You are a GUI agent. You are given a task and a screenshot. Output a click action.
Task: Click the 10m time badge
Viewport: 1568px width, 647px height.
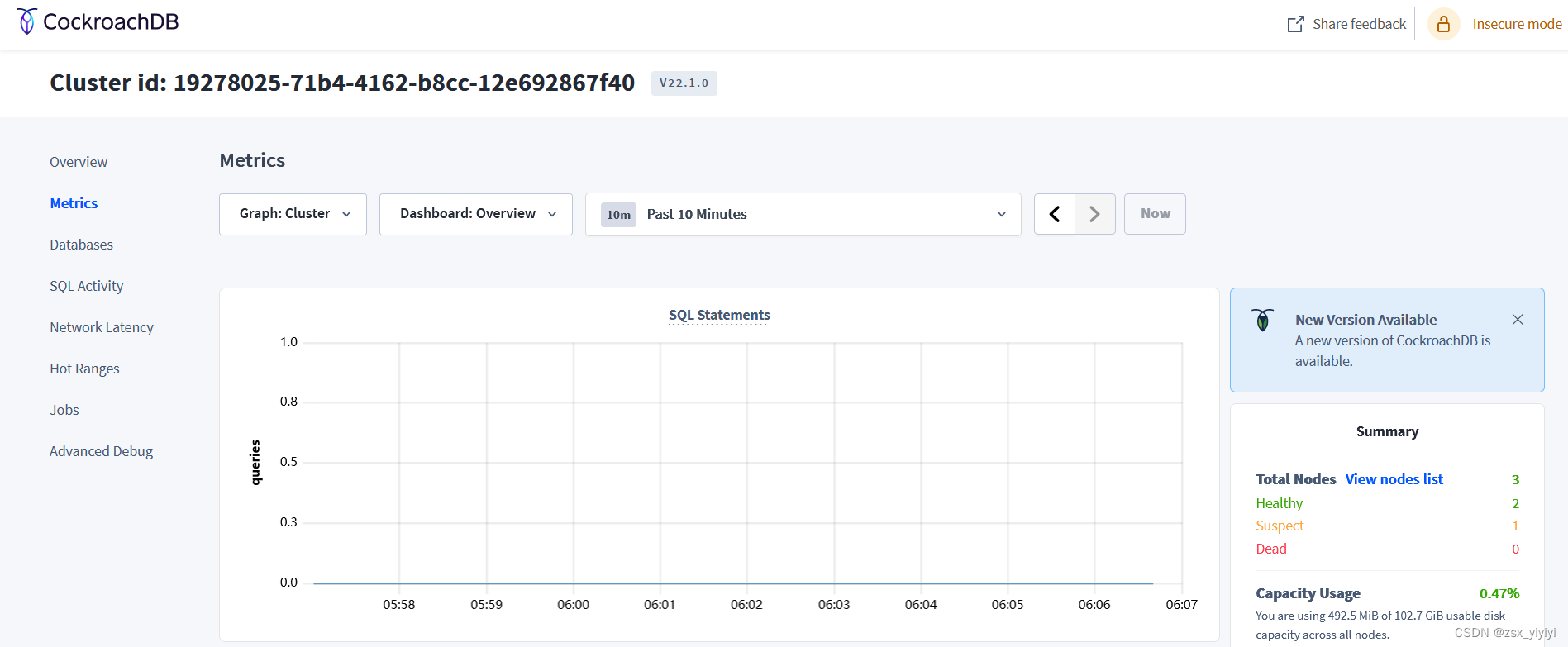click(x=618, y=215)
